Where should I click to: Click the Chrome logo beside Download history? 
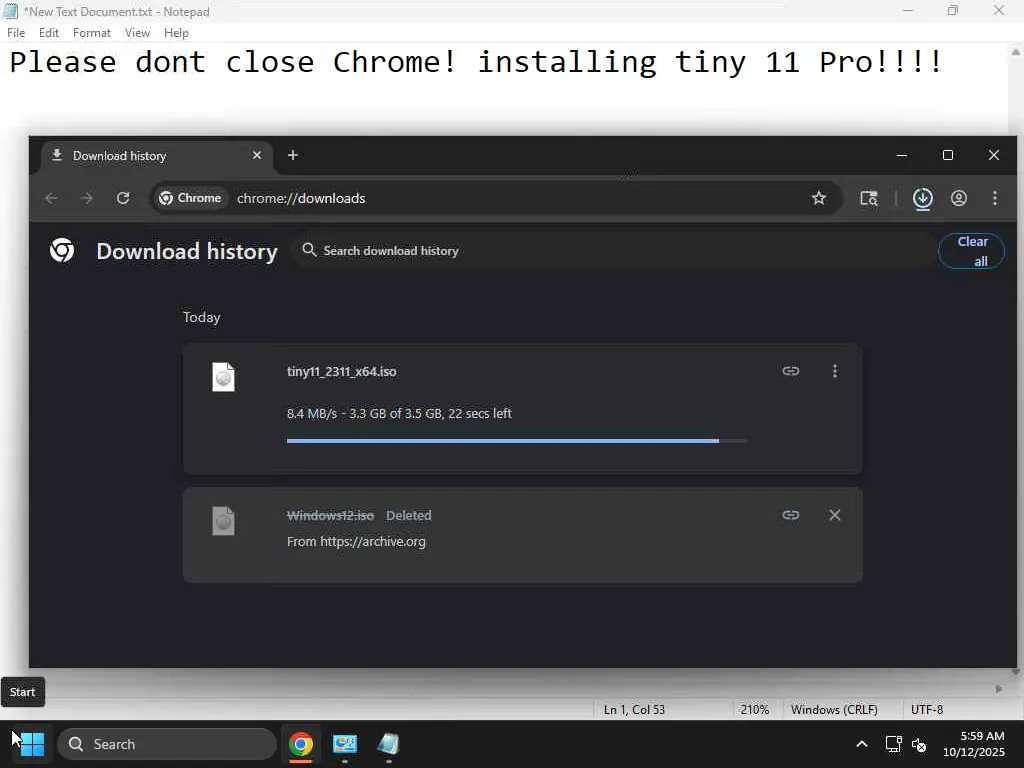tap(62, 251)
